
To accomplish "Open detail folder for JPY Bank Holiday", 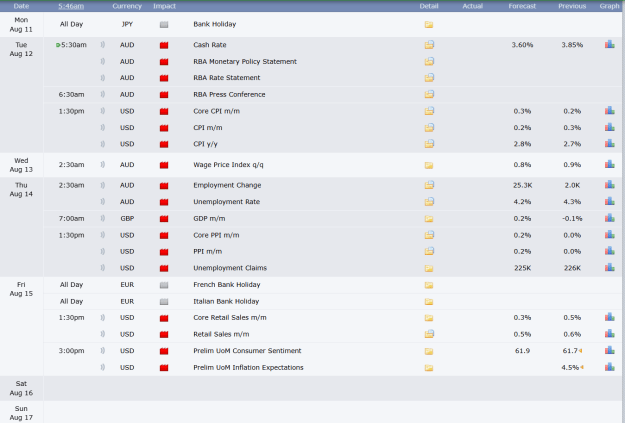I will (x=429, y=25).
